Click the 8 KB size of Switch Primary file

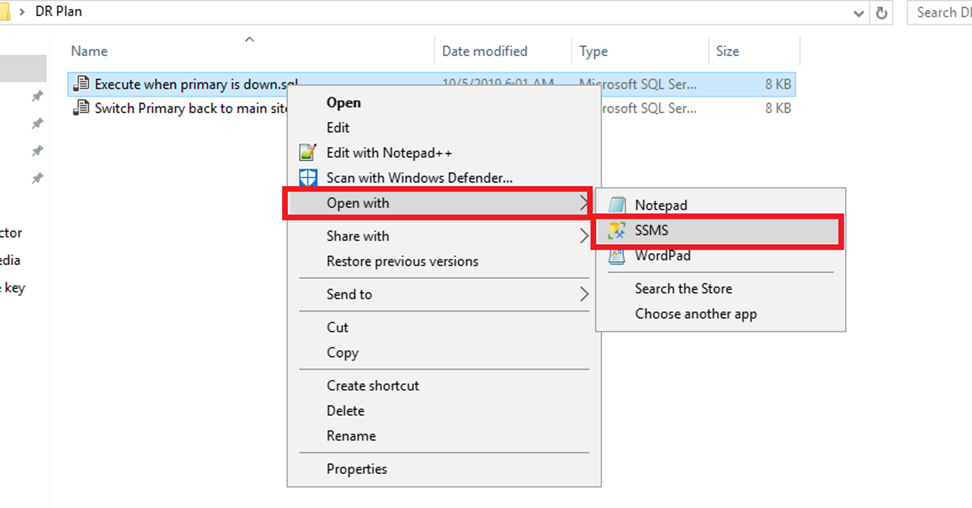777,109
